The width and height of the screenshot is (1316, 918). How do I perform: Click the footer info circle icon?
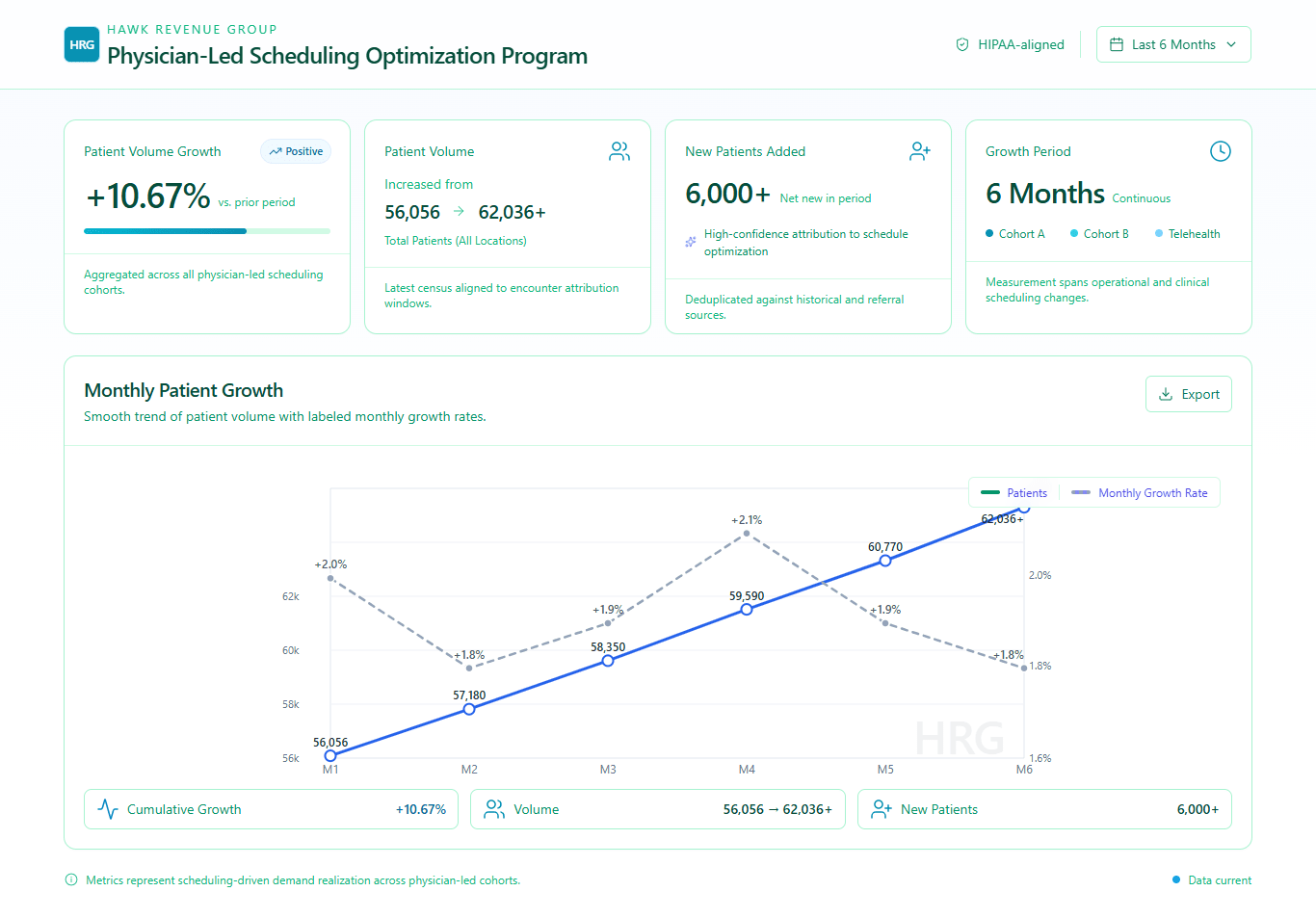[x=71, y=879]
